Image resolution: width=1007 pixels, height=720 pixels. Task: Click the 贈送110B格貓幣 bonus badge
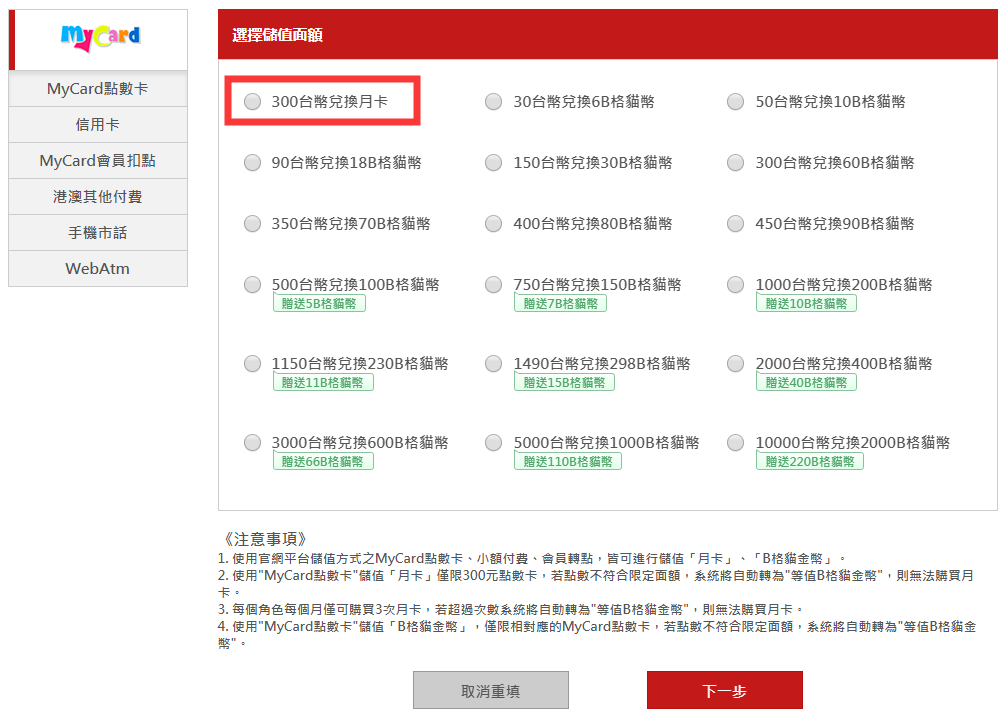[x=568, y=461]
